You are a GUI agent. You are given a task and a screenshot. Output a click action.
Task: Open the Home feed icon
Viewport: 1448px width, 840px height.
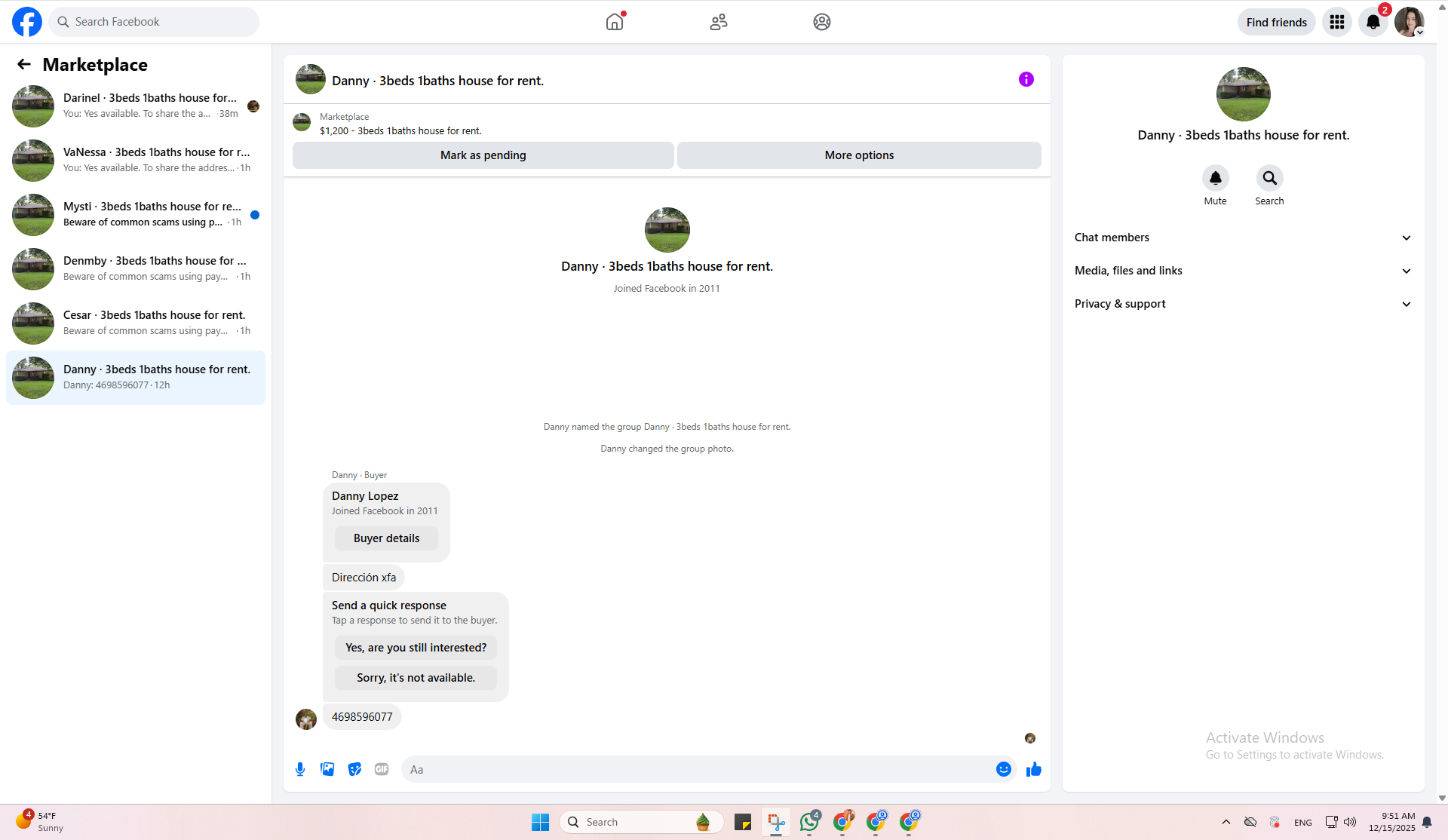[x=615, y=22]
